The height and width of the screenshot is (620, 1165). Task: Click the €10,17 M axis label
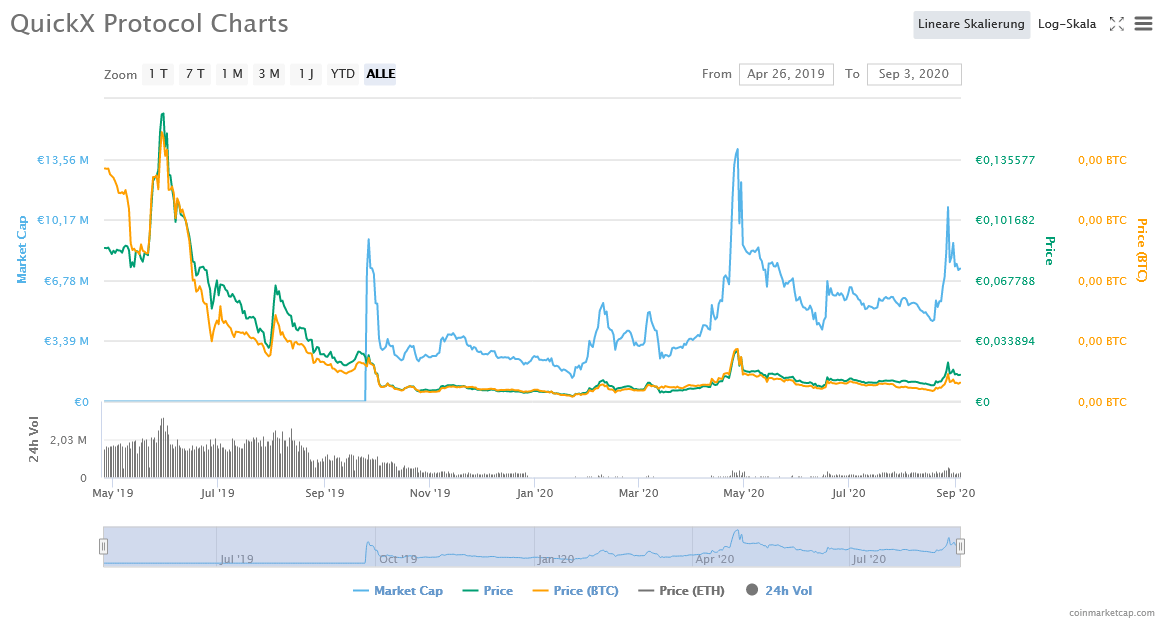tap(63, 220)
